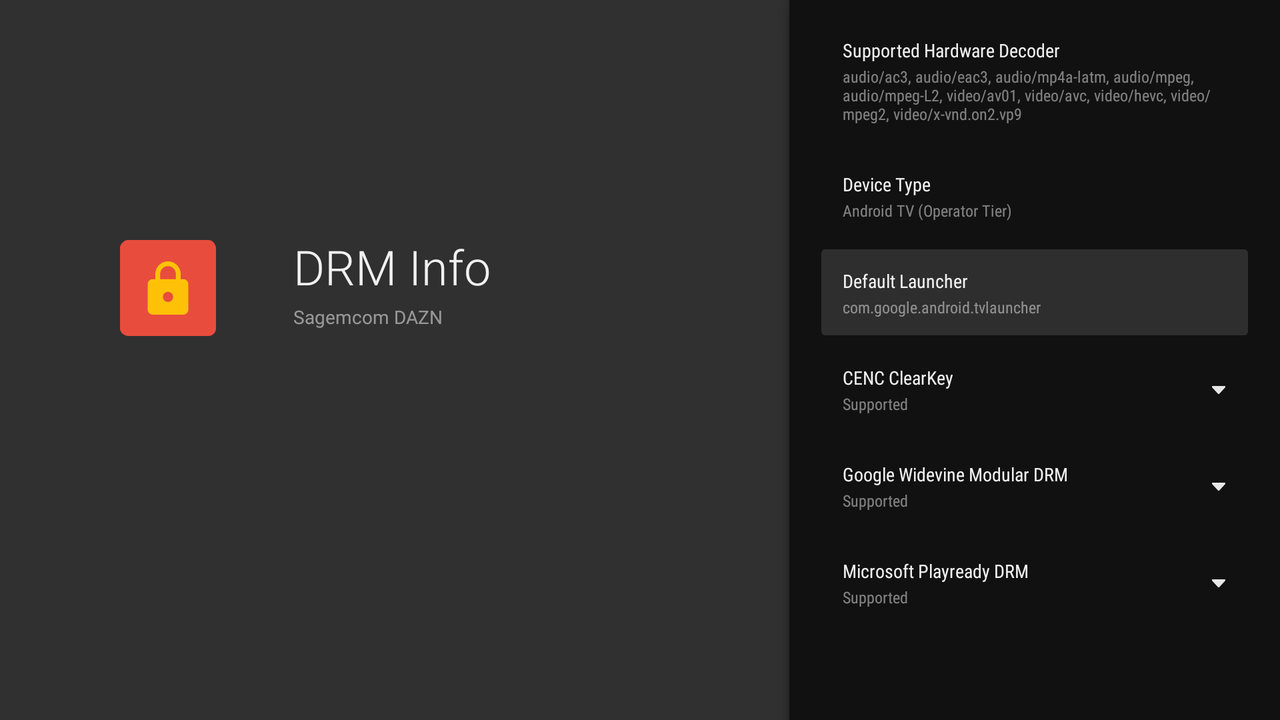Click the Google Widevine Modular DRM label
The height and width of the screenshot is (720, 1280).
(955, 475)
